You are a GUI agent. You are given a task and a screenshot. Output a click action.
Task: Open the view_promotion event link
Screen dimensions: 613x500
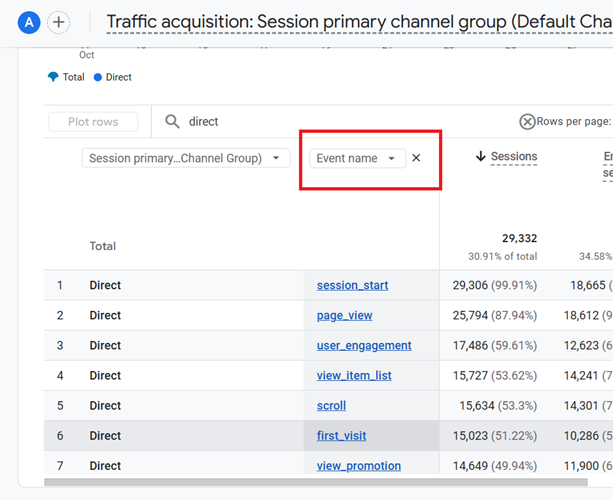point(358,466)
